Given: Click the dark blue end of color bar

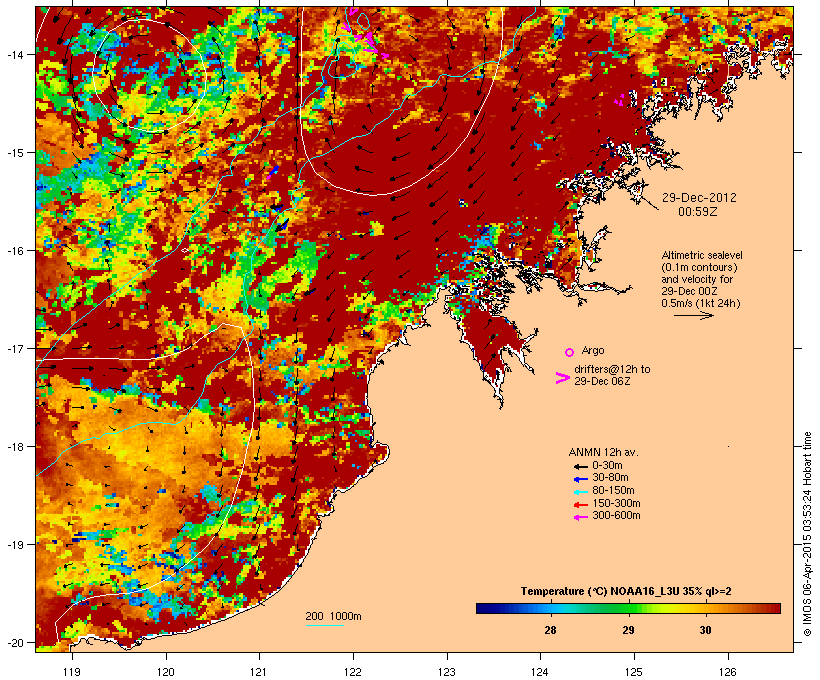Looking at the screenshot, I should pyautogui.click(x=483, y=608).
